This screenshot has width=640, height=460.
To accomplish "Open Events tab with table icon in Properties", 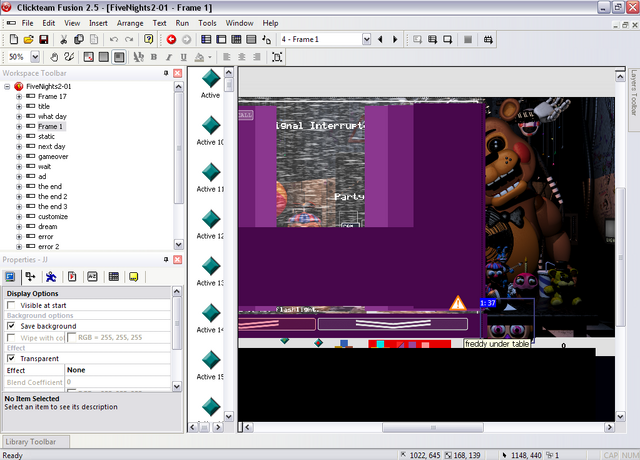I will point(113,277).
